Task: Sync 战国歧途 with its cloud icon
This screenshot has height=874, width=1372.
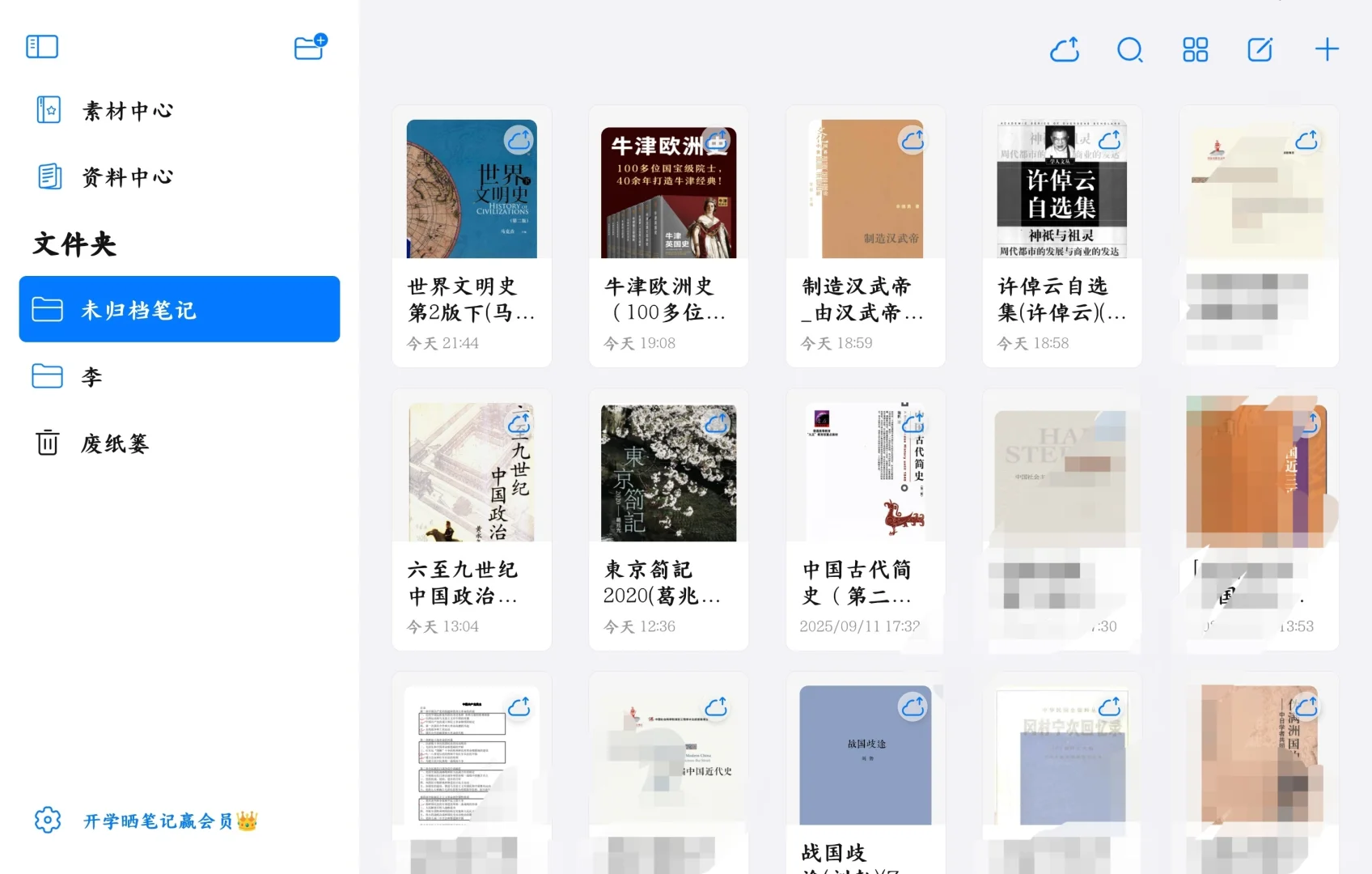Action: coord(913,707)
